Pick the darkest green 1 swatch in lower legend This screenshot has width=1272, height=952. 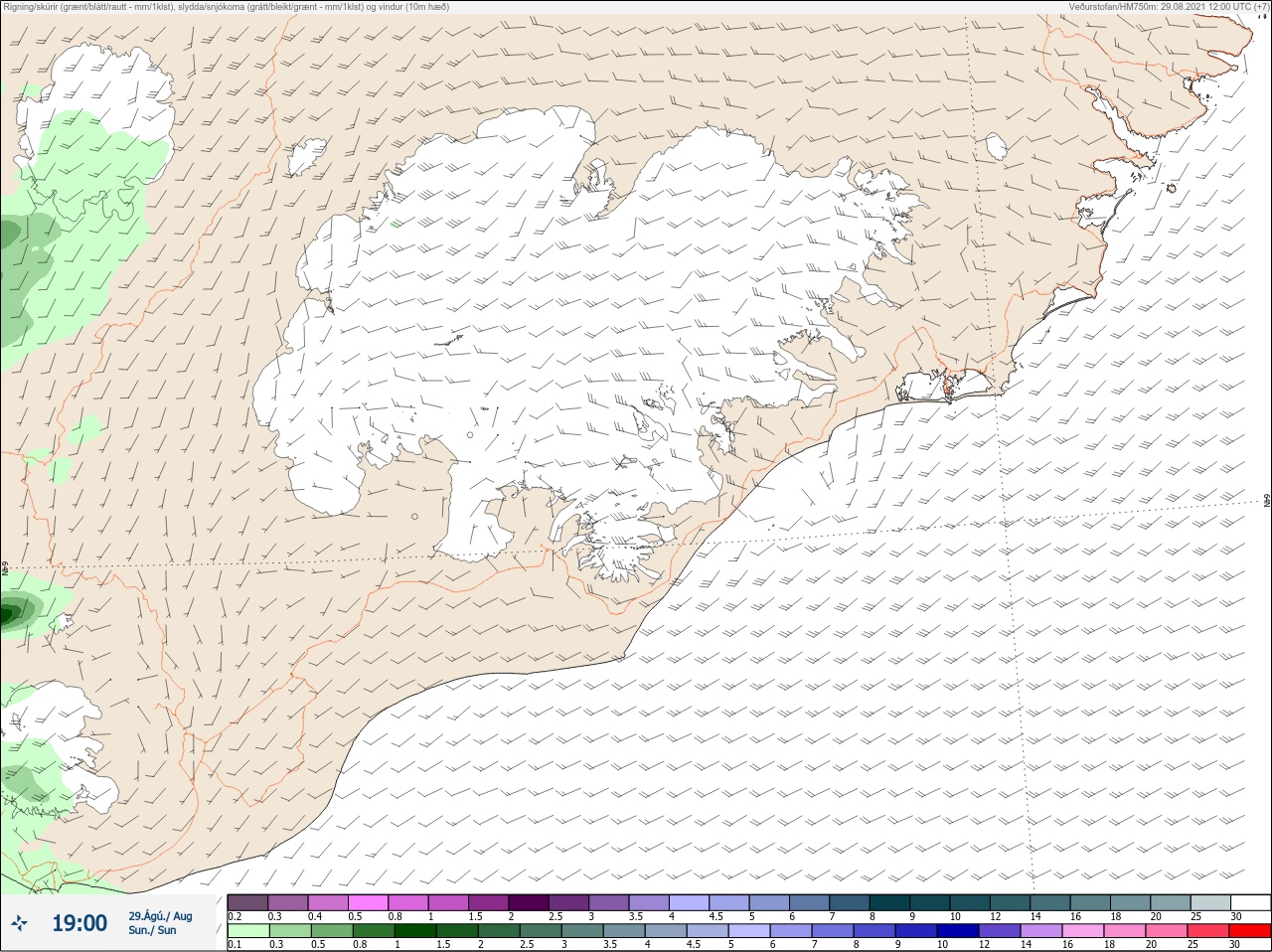tap(413, 931)
